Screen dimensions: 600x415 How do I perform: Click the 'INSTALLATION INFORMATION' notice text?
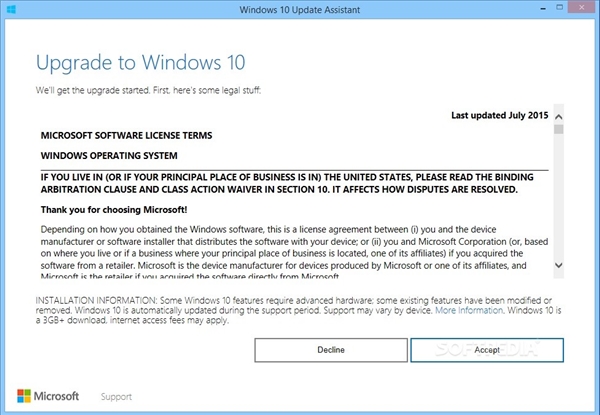click(298, 310)
